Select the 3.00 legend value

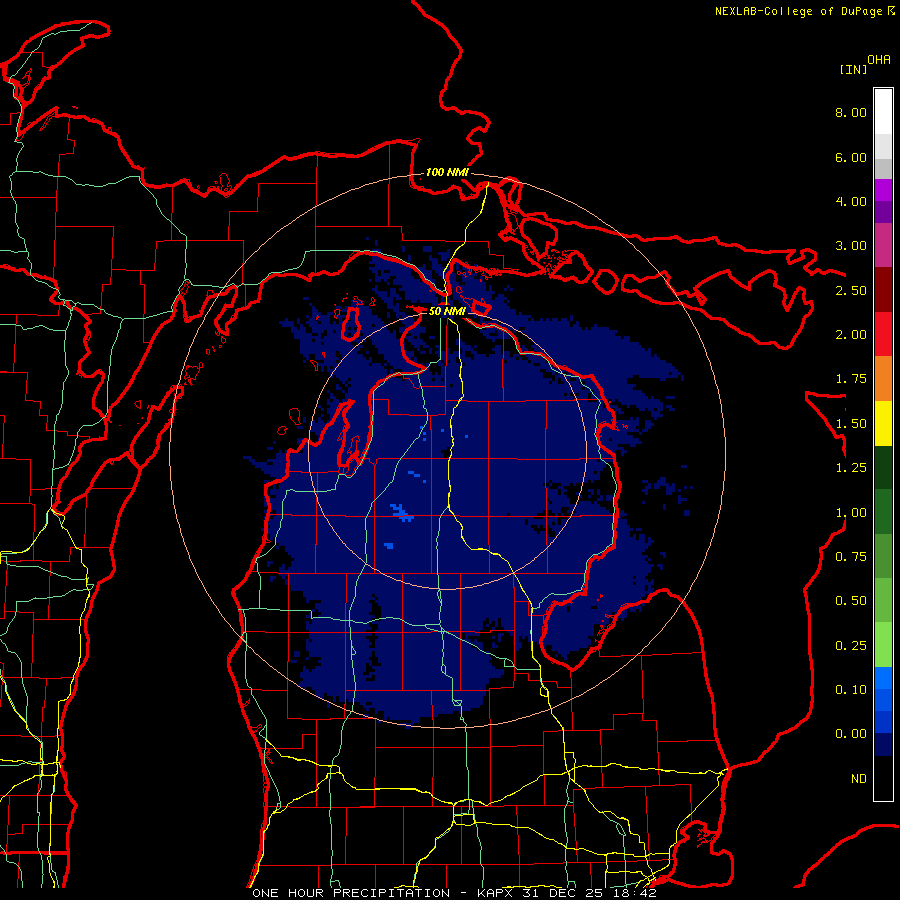(851, 246)
